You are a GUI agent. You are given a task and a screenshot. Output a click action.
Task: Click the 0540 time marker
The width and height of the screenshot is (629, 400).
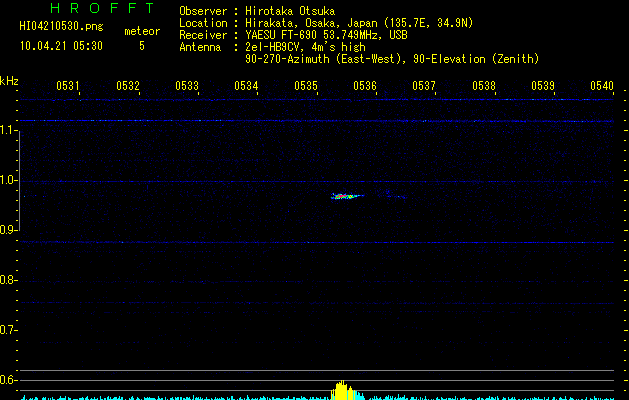tap(602, 86)
